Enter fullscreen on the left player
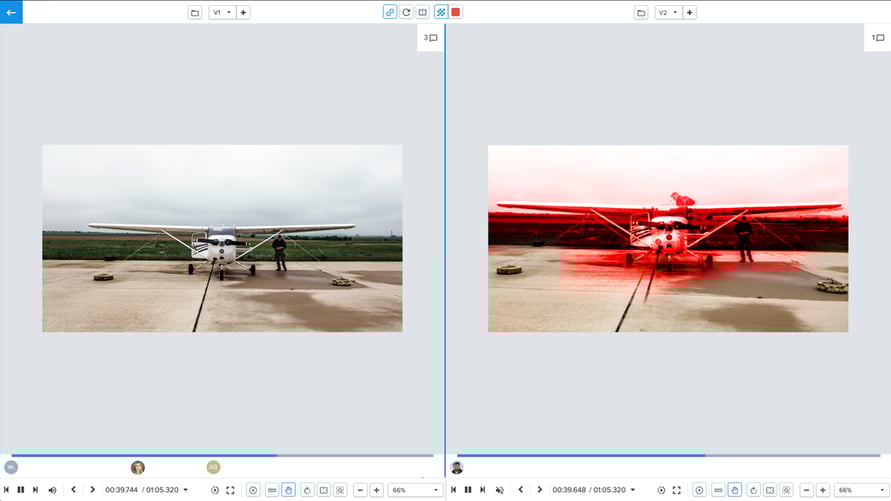The width and height of the screenshot is (891, 501). 230,490
